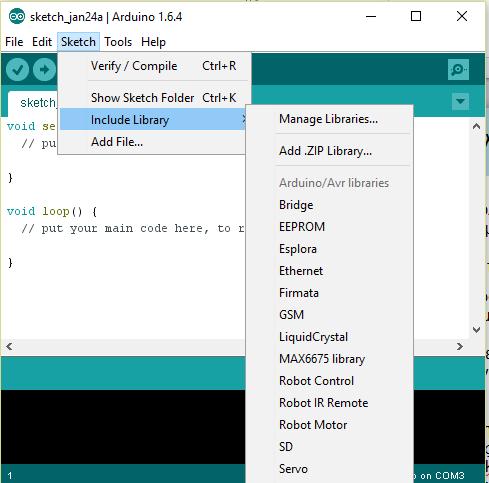The height and width of the screenshot is (483, 489).
Task: Open the File menu
Action: pyautogui.click(x=14, y=42)
